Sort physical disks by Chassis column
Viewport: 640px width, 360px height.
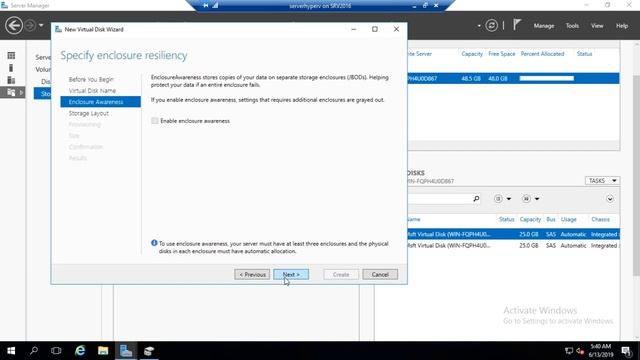(x=600, y=220)
